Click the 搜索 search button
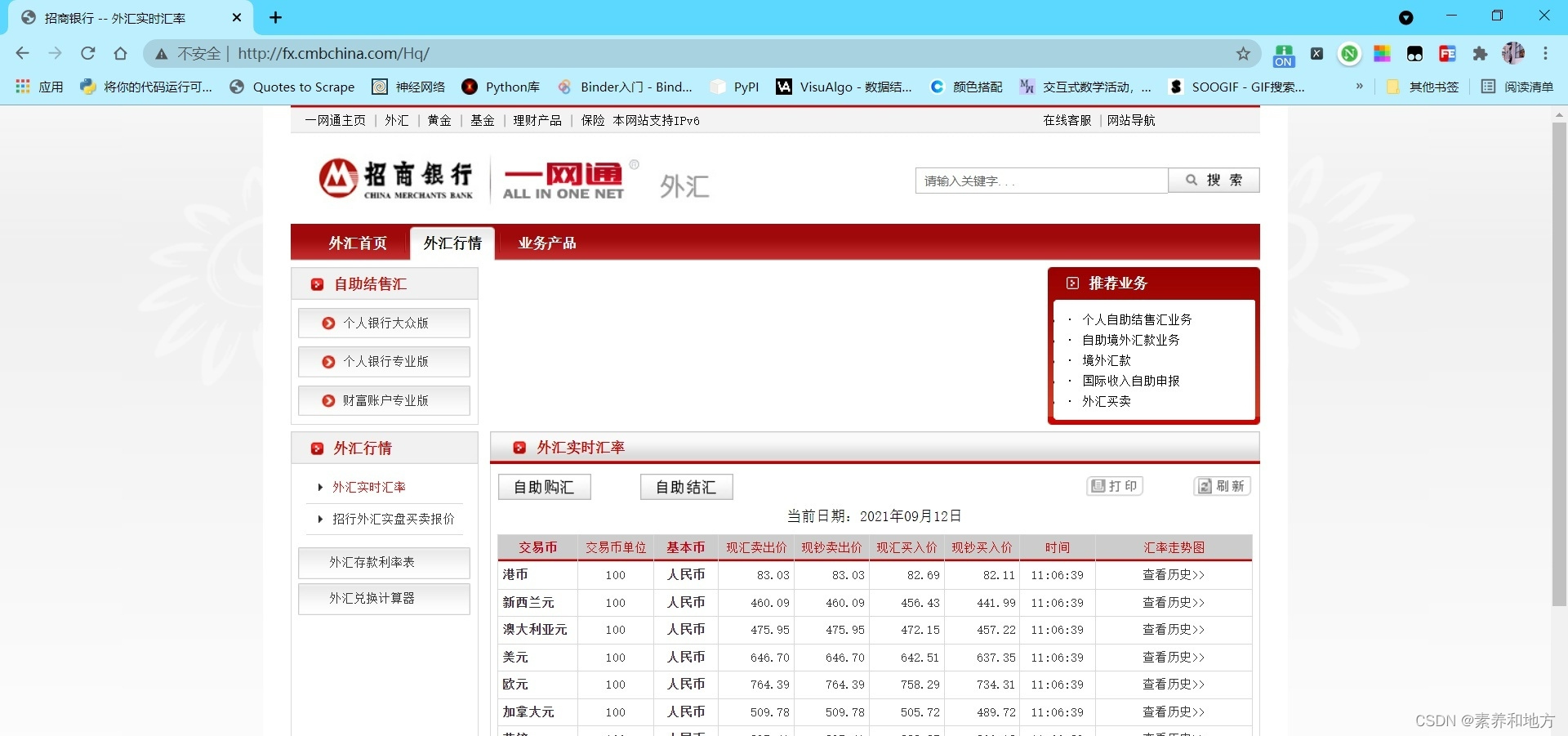 (1214, 181)
